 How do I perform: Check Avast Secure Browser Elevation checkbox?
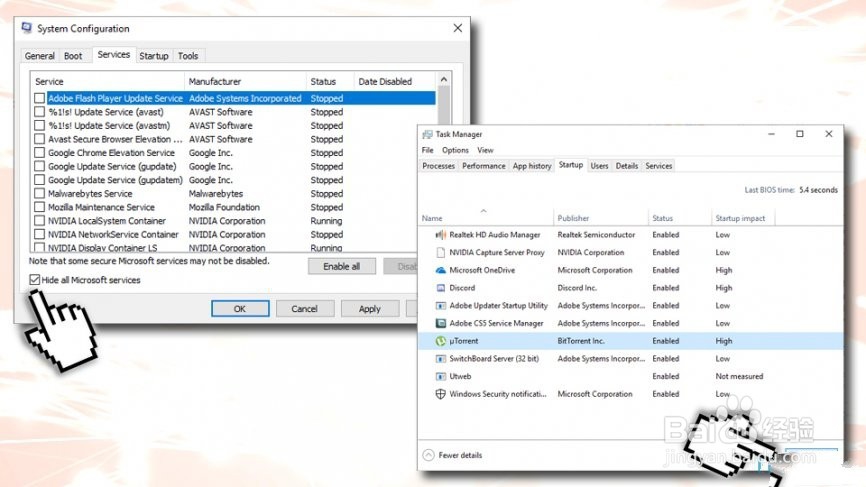tap(39, 139)
